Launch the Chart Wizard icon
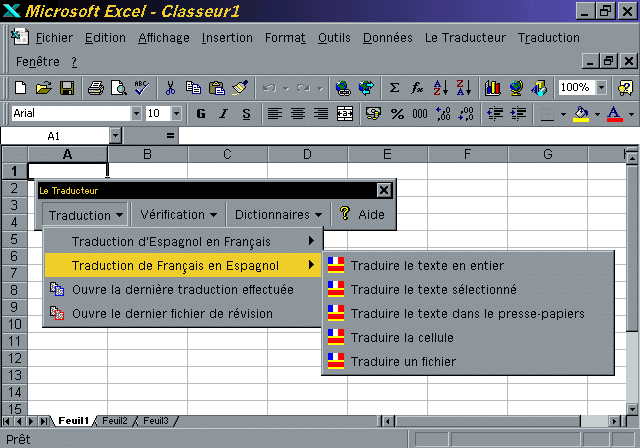This screenshot has height=448, width=640. click(x=493, y=88)
